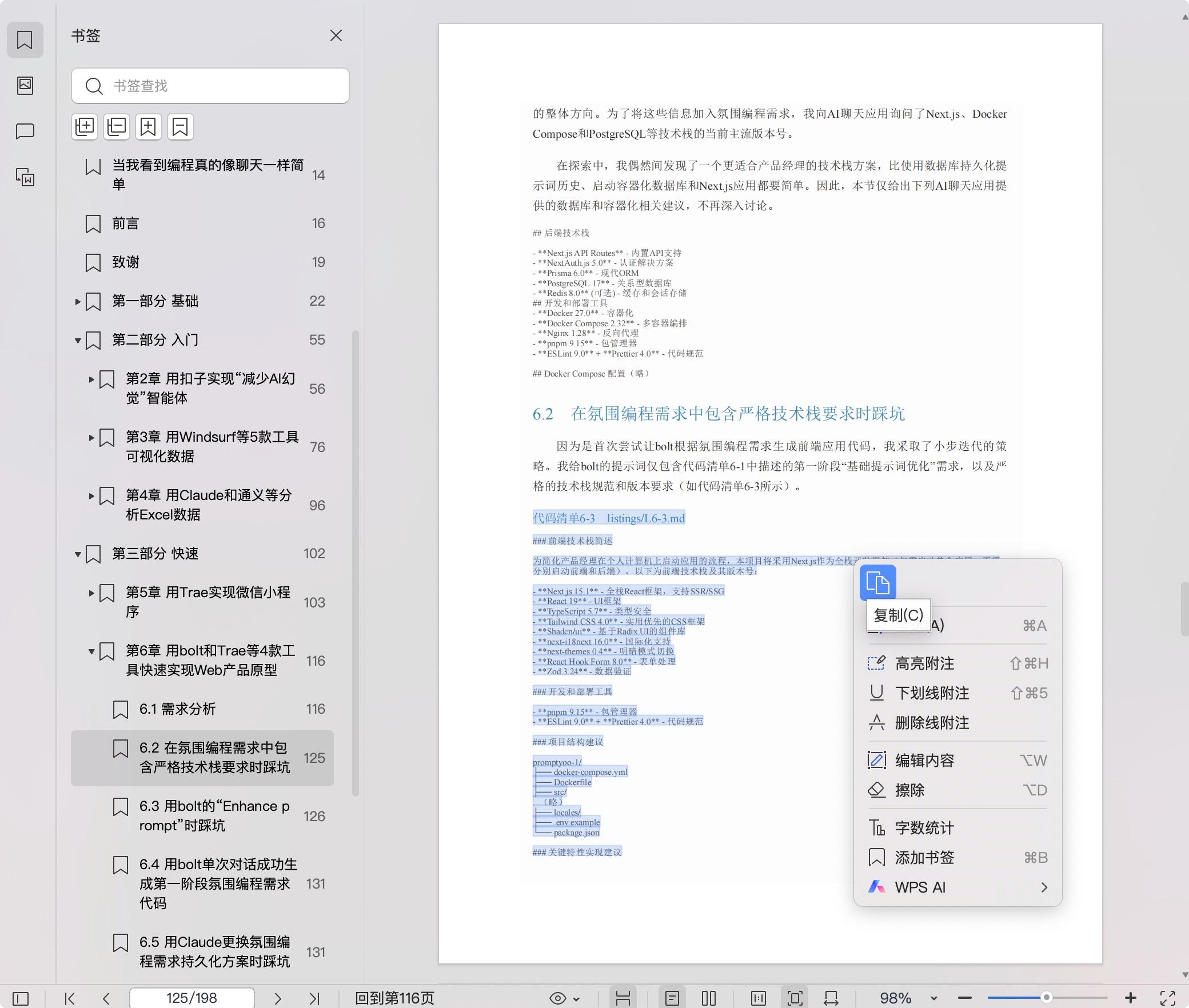Screen dimensions: 1189x1008
Task: Collapse all bookmarks icon
Action: (x=117, y=126)
